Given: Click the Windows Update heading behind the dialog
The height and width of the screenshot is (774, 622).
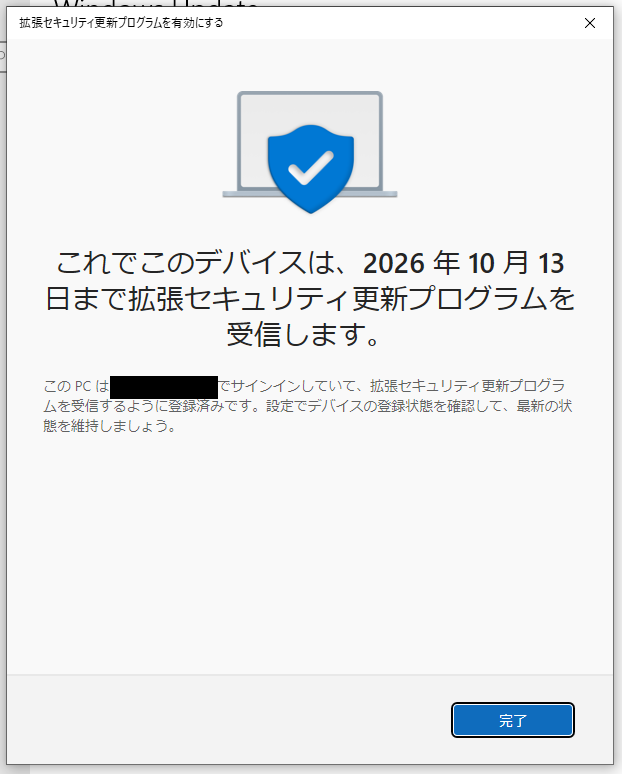Looking at the screenshot, I should coord(156,3).
